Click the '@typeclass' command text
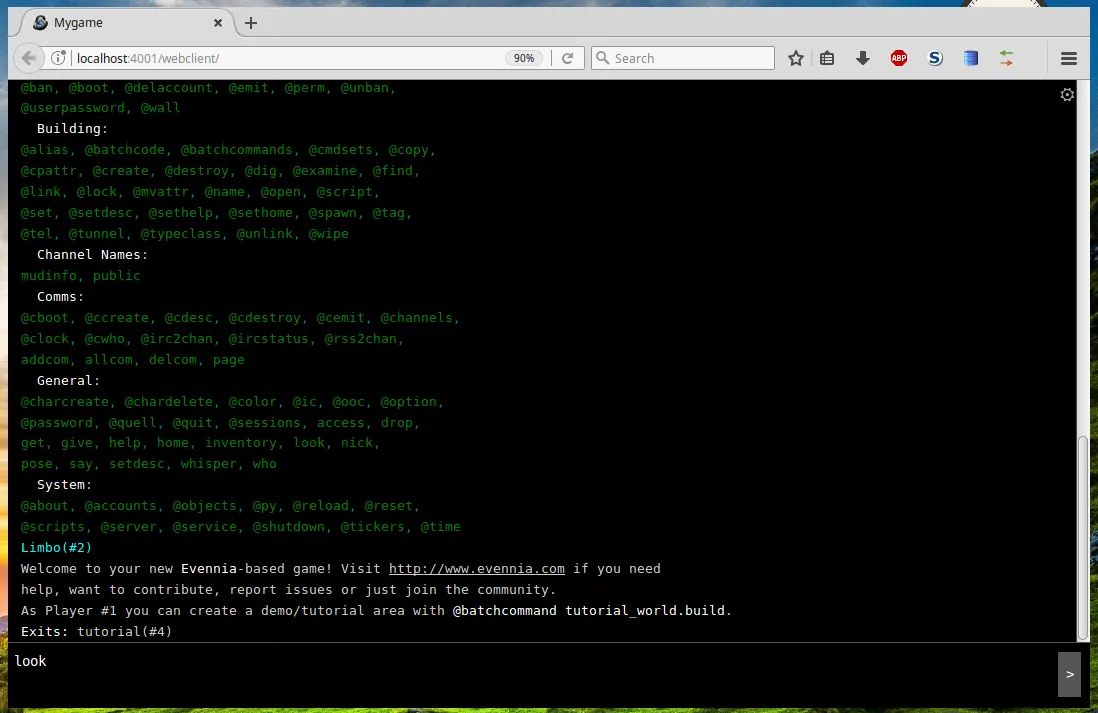The image size is (1098, 713). [x=181, y=234]
